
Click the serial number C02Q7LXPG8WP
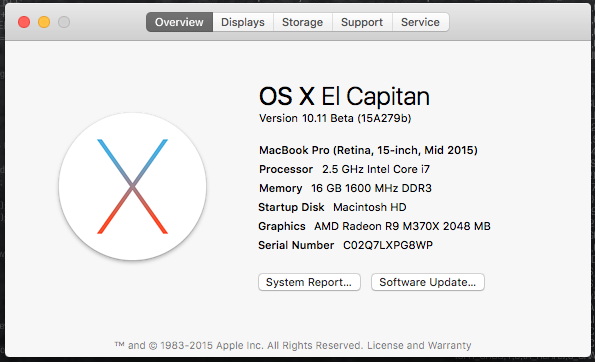click(388, 245)
